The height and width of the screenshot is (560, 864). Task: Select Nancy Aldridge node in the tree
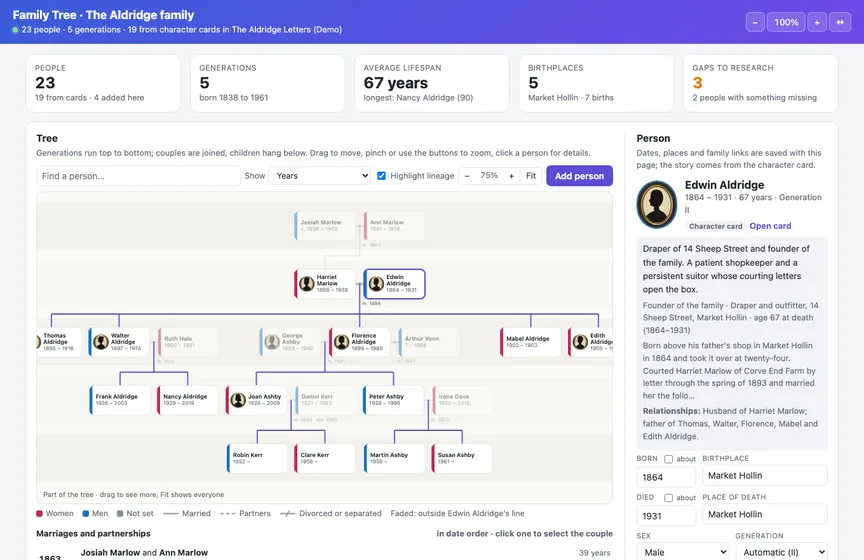pos(187,400)
